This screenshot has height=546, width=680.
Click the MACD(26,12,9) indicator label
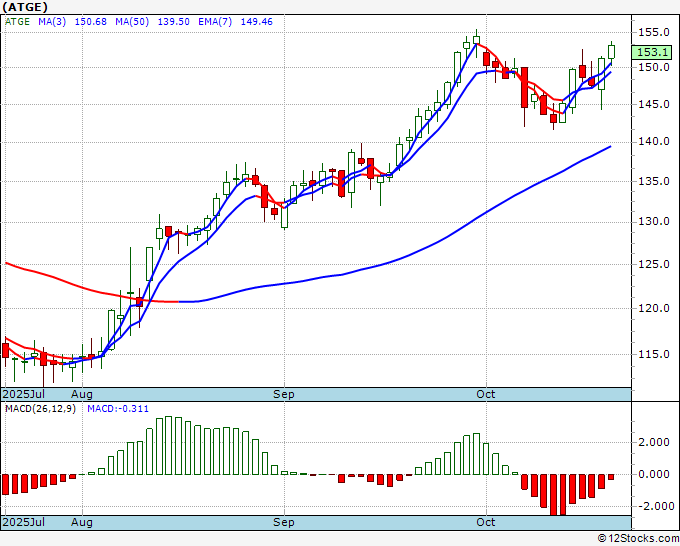pos(40,409)
